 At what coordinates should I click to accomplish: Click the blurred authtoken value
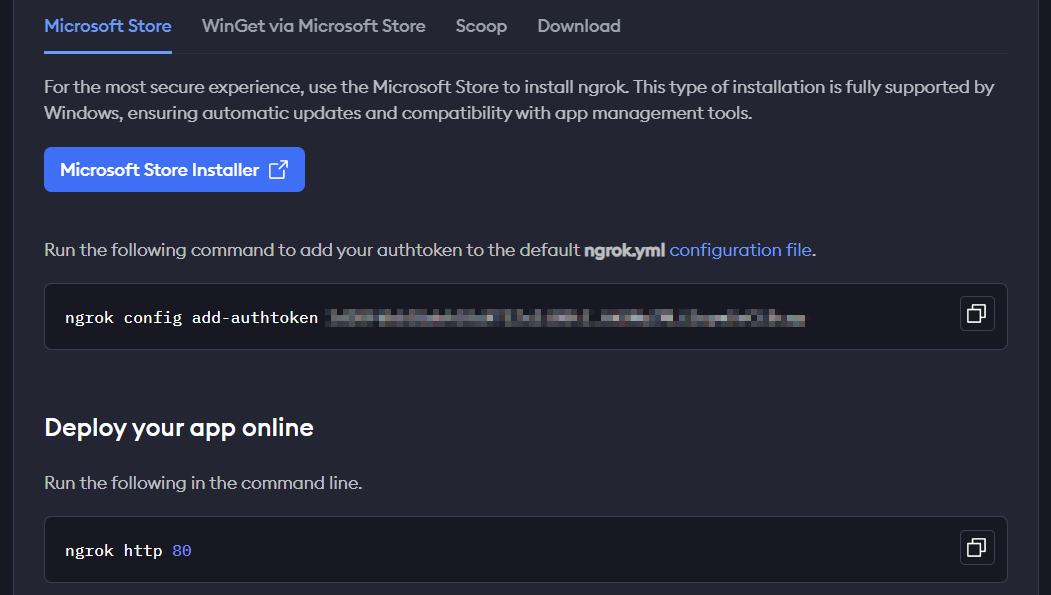click(566, 318)
